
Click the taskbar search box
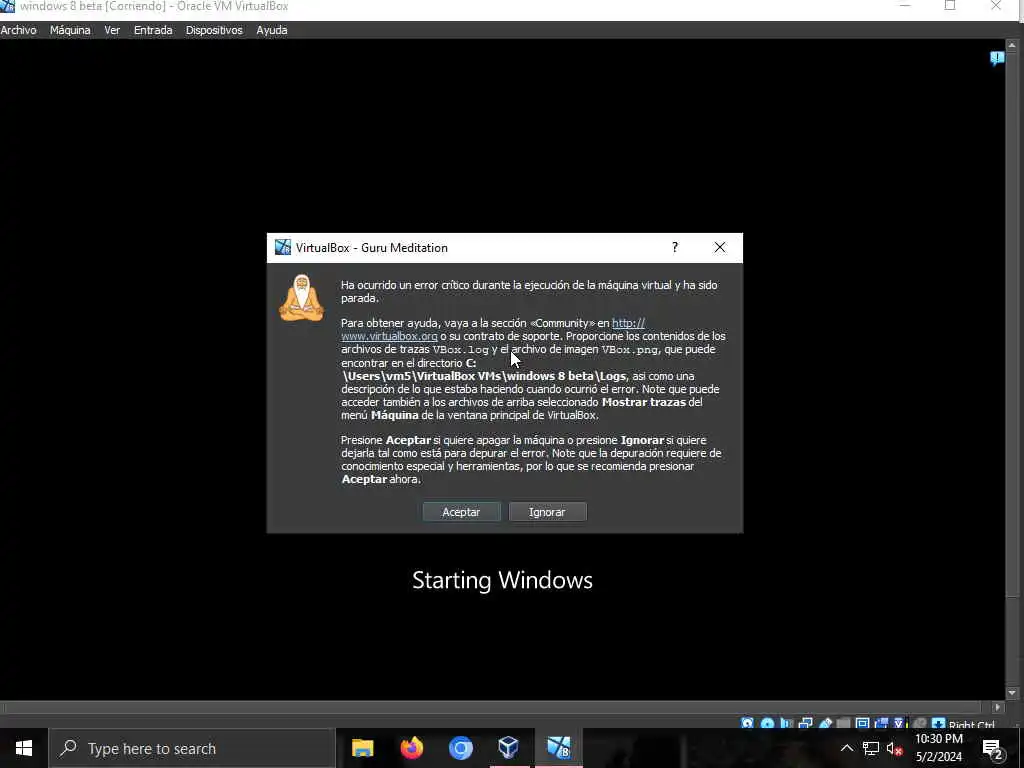tap(191, 748)
